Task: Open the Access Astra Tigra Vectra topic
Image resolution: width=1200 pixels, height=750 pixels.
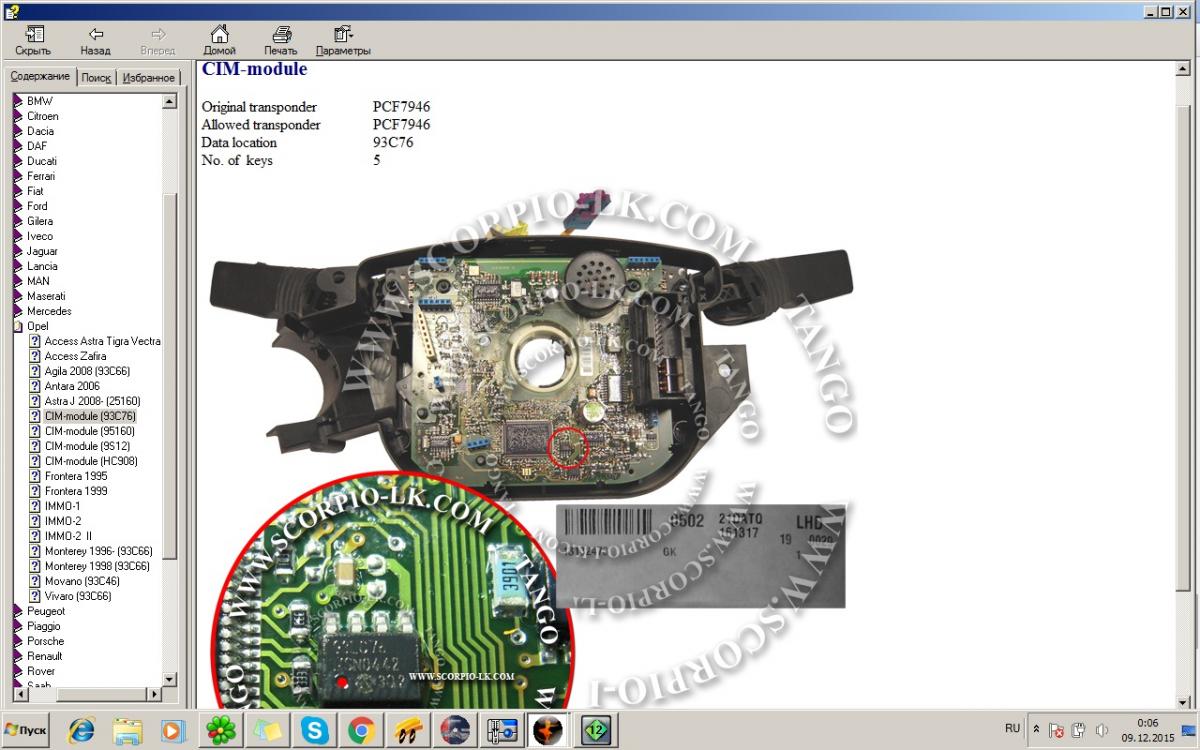Action: (x=102, y=341)
